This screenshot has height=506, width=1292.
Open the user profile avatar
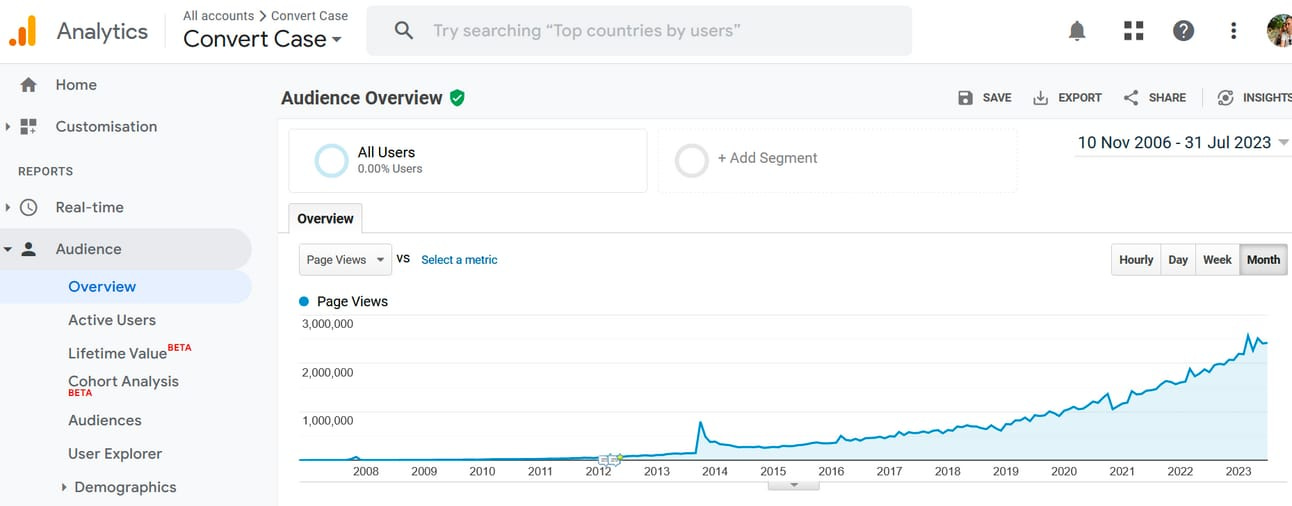click(x=1279, y=31)
